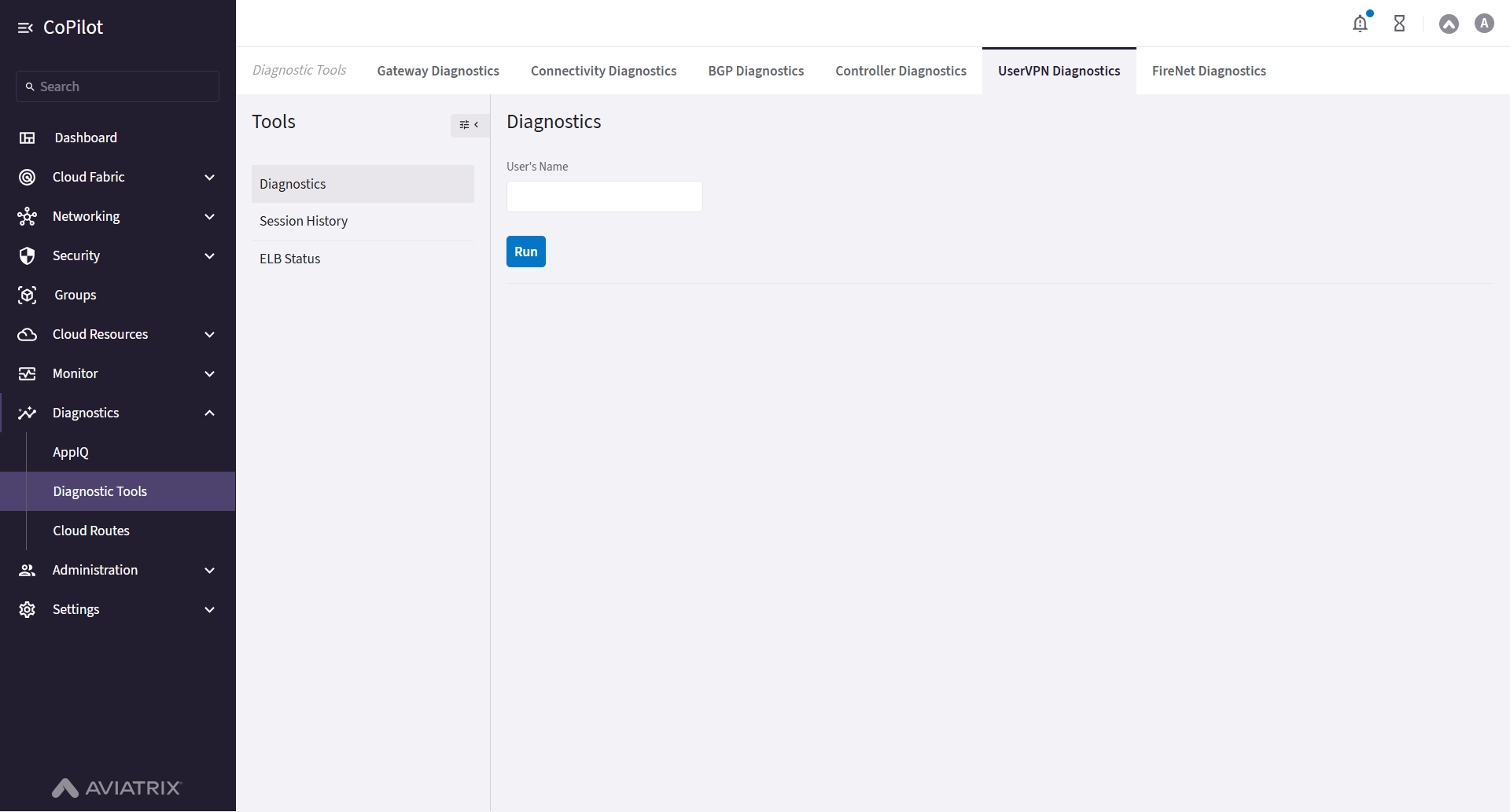Click the Aviatrix logo at bottom left
Viewport: 1510px width, 812px height.
coord(116,788)
